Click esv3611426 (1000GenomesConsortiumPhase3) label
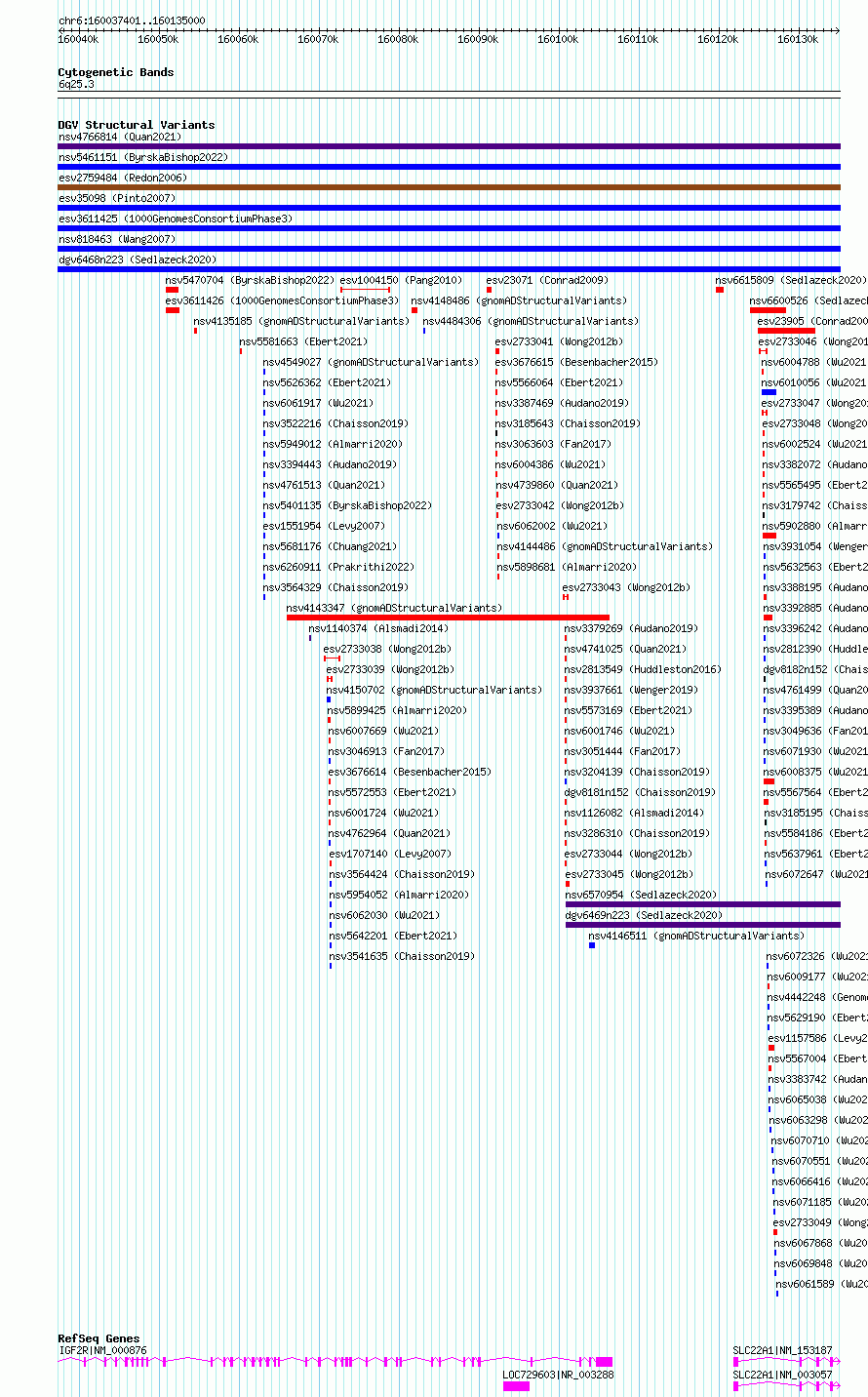 (282, 300)
